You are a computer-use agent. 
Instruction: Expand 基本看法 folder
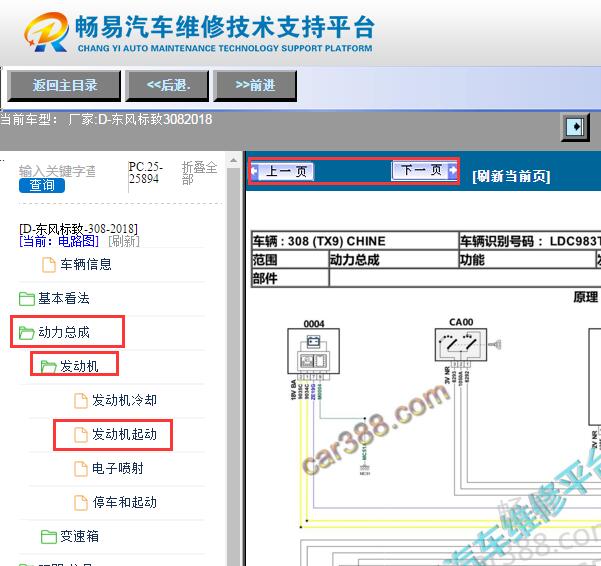(64, 298)
